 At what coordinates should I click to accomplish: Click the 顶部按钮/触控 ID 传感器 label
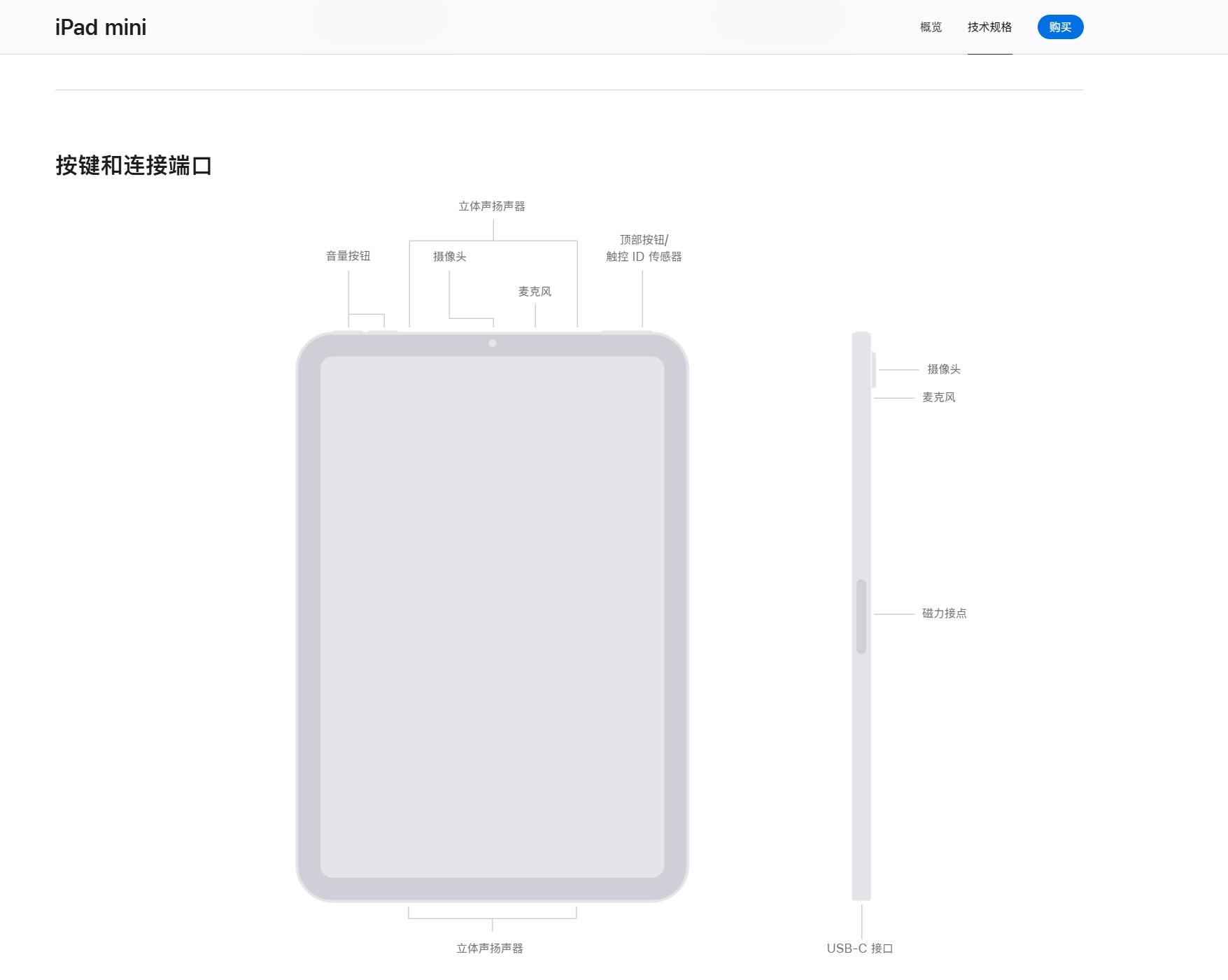point(644,248)
